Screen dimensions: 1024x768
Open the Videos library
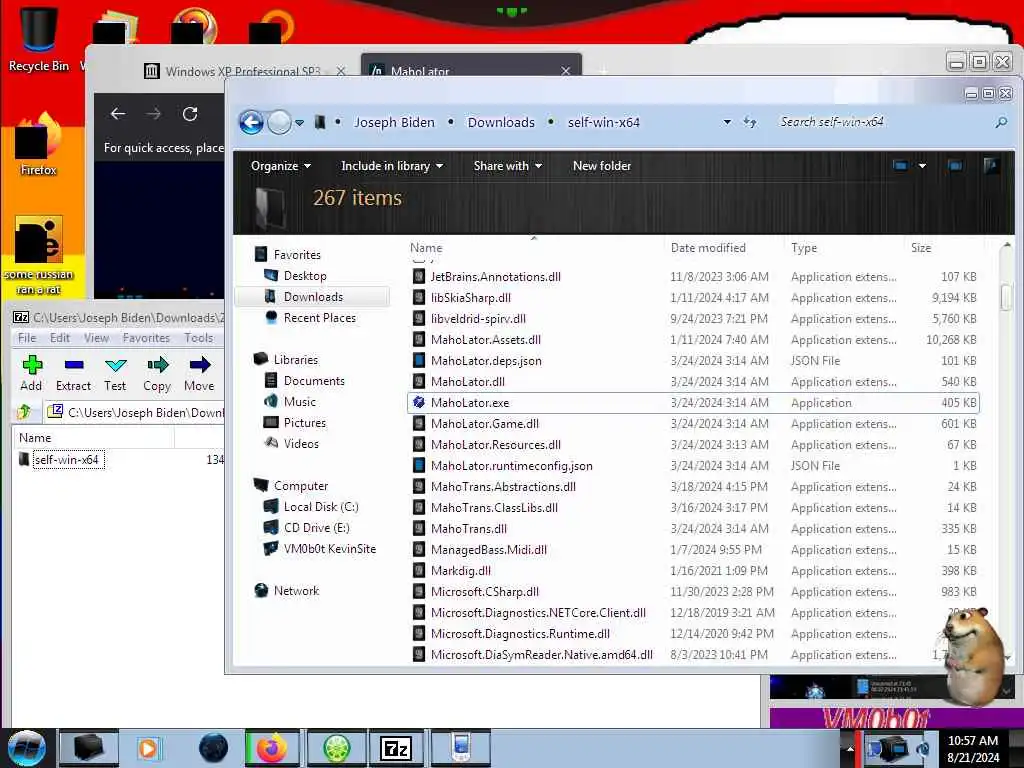pos(301,443)
